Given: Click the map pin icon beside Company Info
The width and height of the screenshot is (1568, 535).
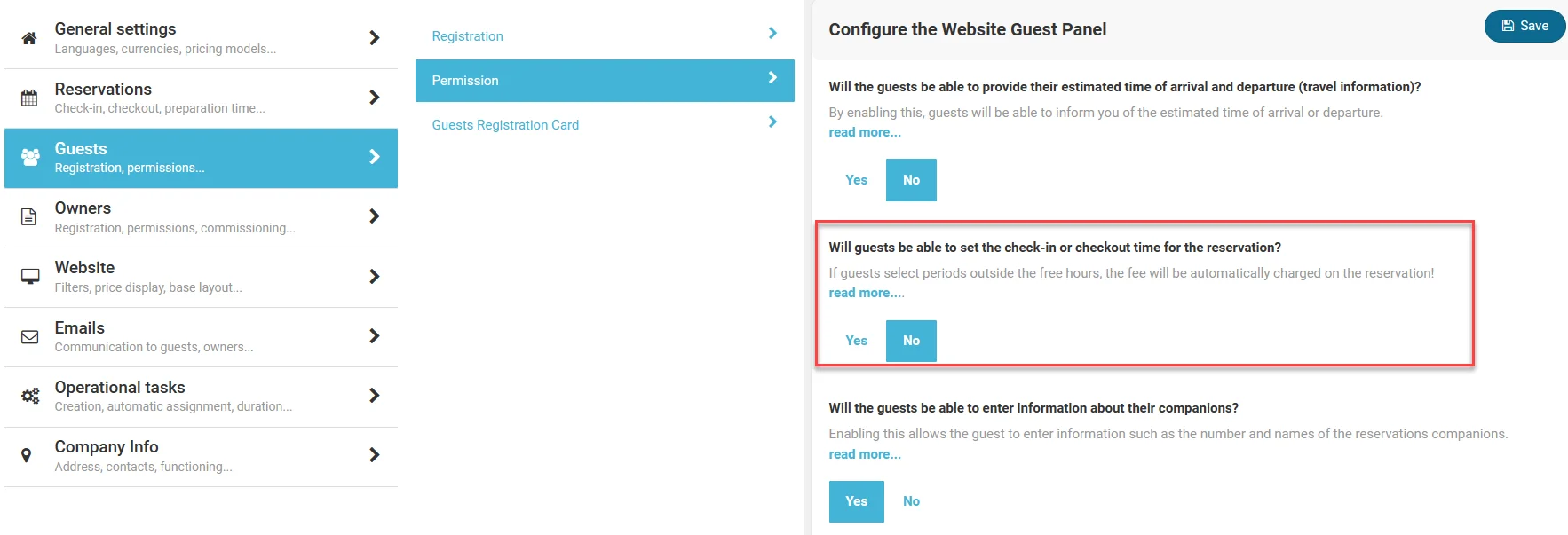Looking at the screenshot, I should 27,456.
